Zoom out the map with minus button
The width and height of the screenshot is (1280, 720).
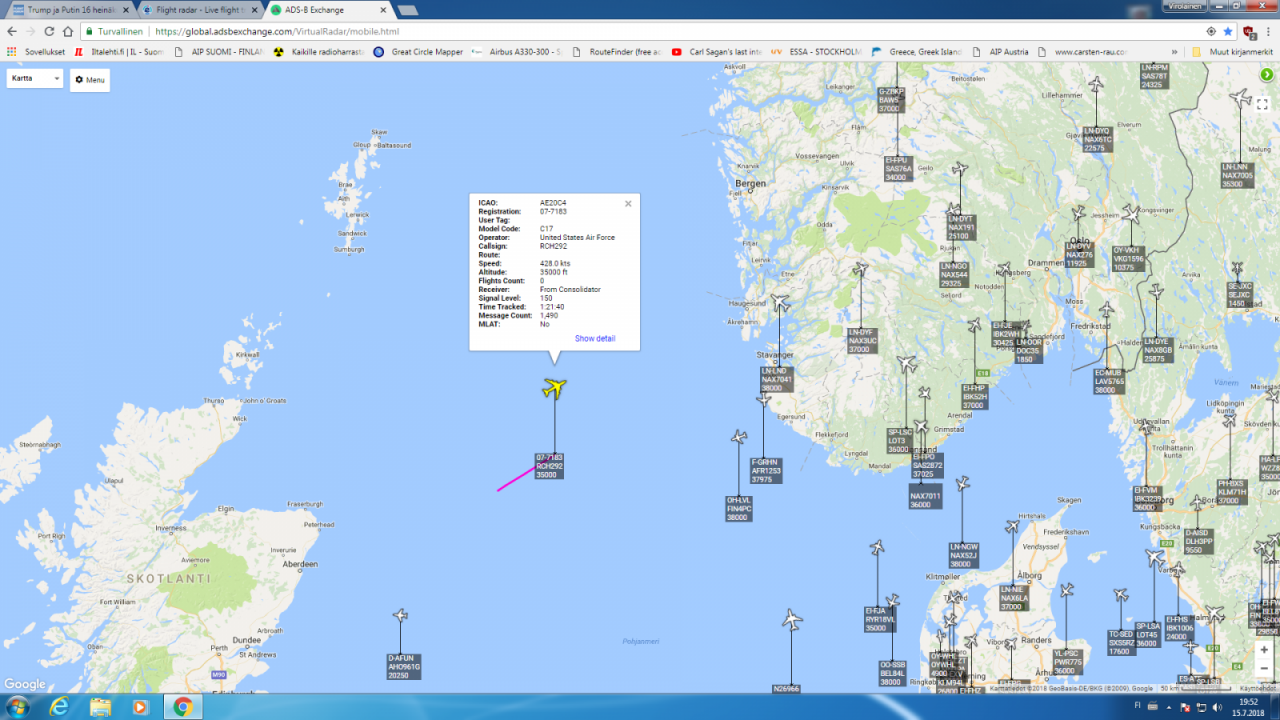[1264, 668]
